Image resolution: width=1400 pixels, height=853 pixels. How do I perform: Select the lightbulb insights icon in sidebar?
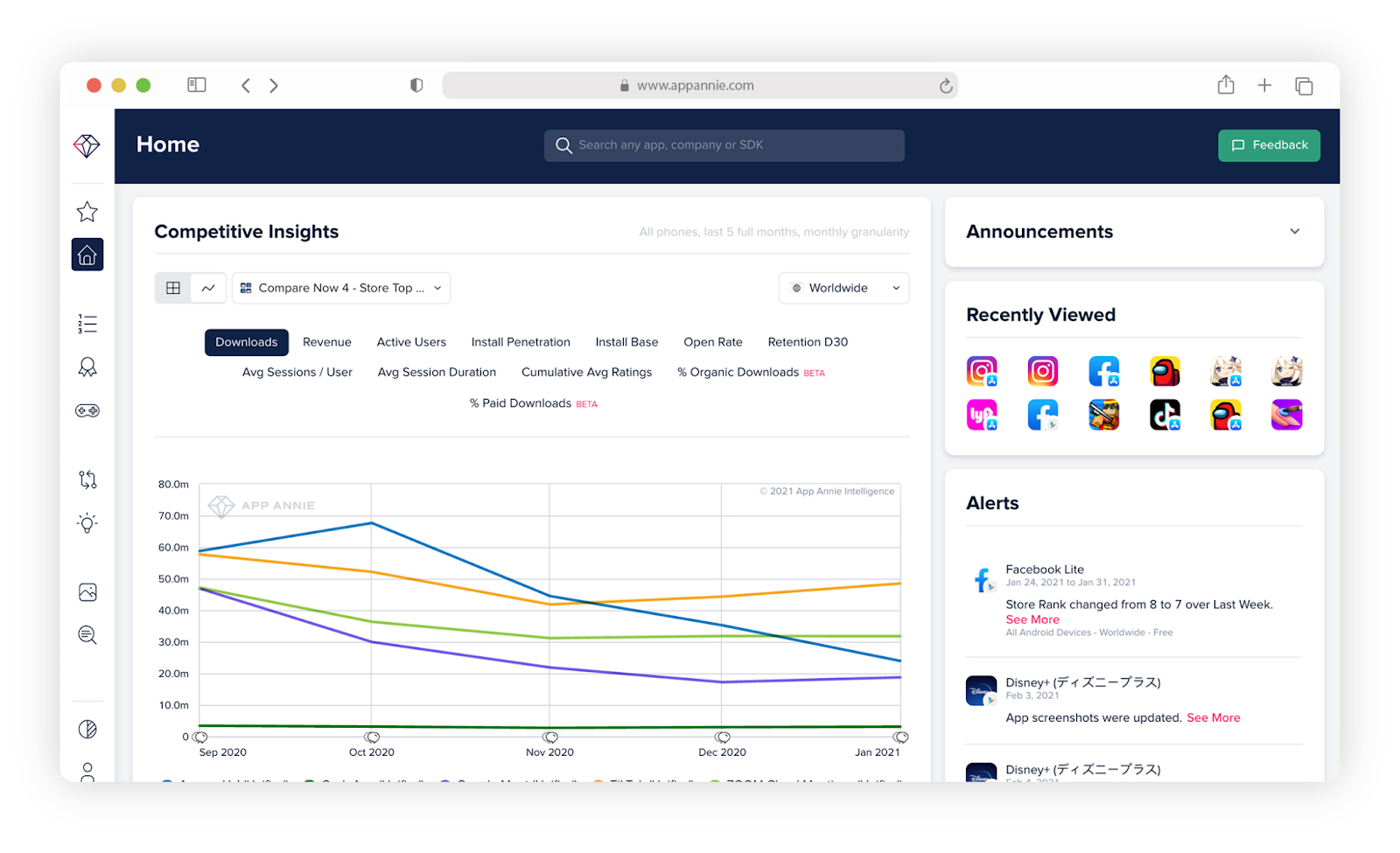click(87, 522)
